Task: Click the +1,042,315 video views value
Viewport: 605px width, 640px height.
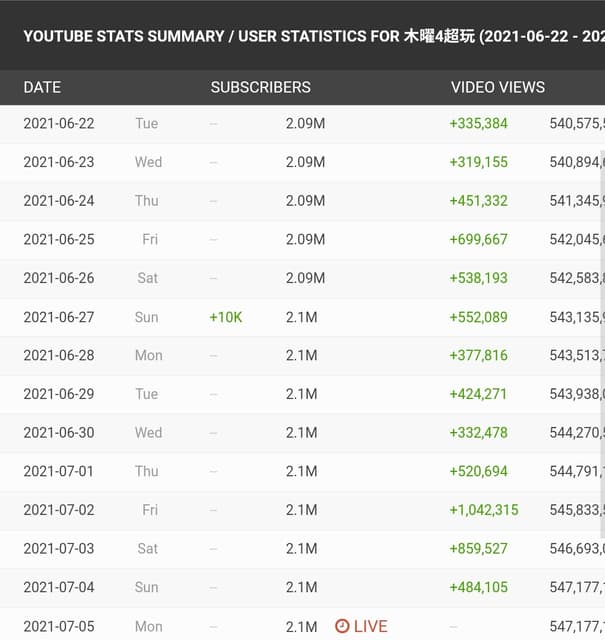Action: (x=484, y=510)
